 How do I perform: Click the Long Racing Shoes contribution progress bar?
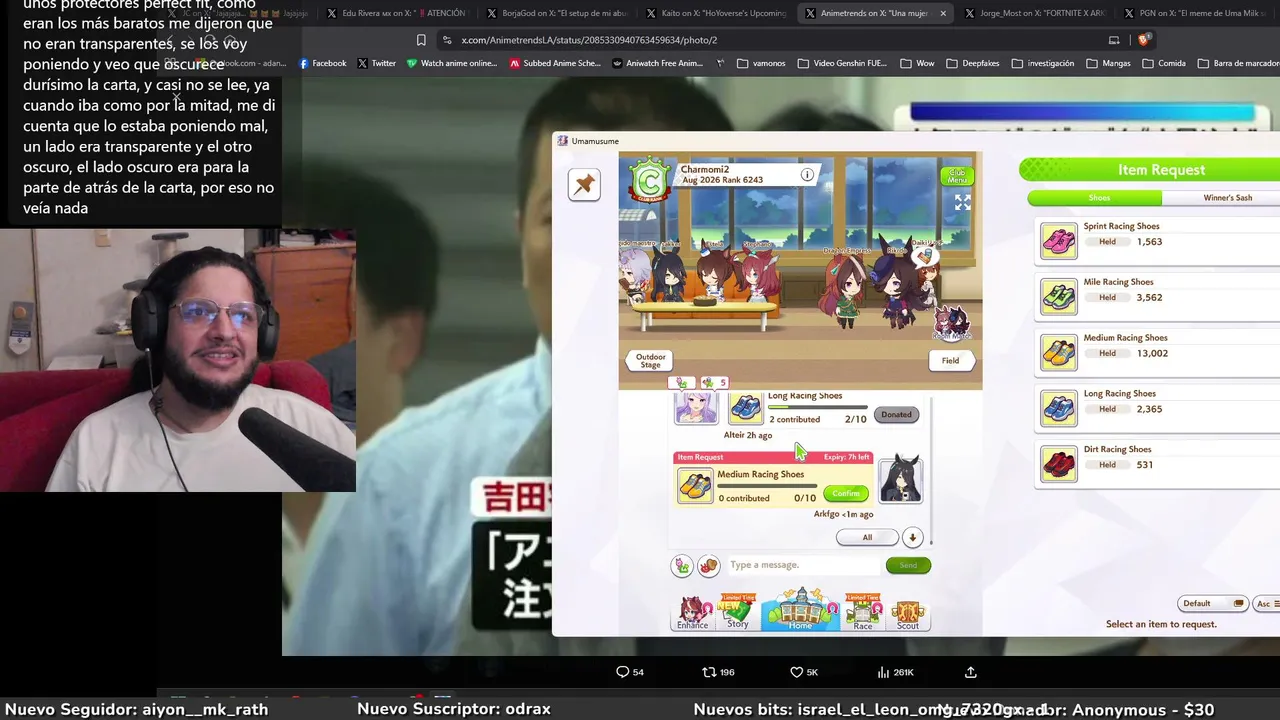(818, 408)
